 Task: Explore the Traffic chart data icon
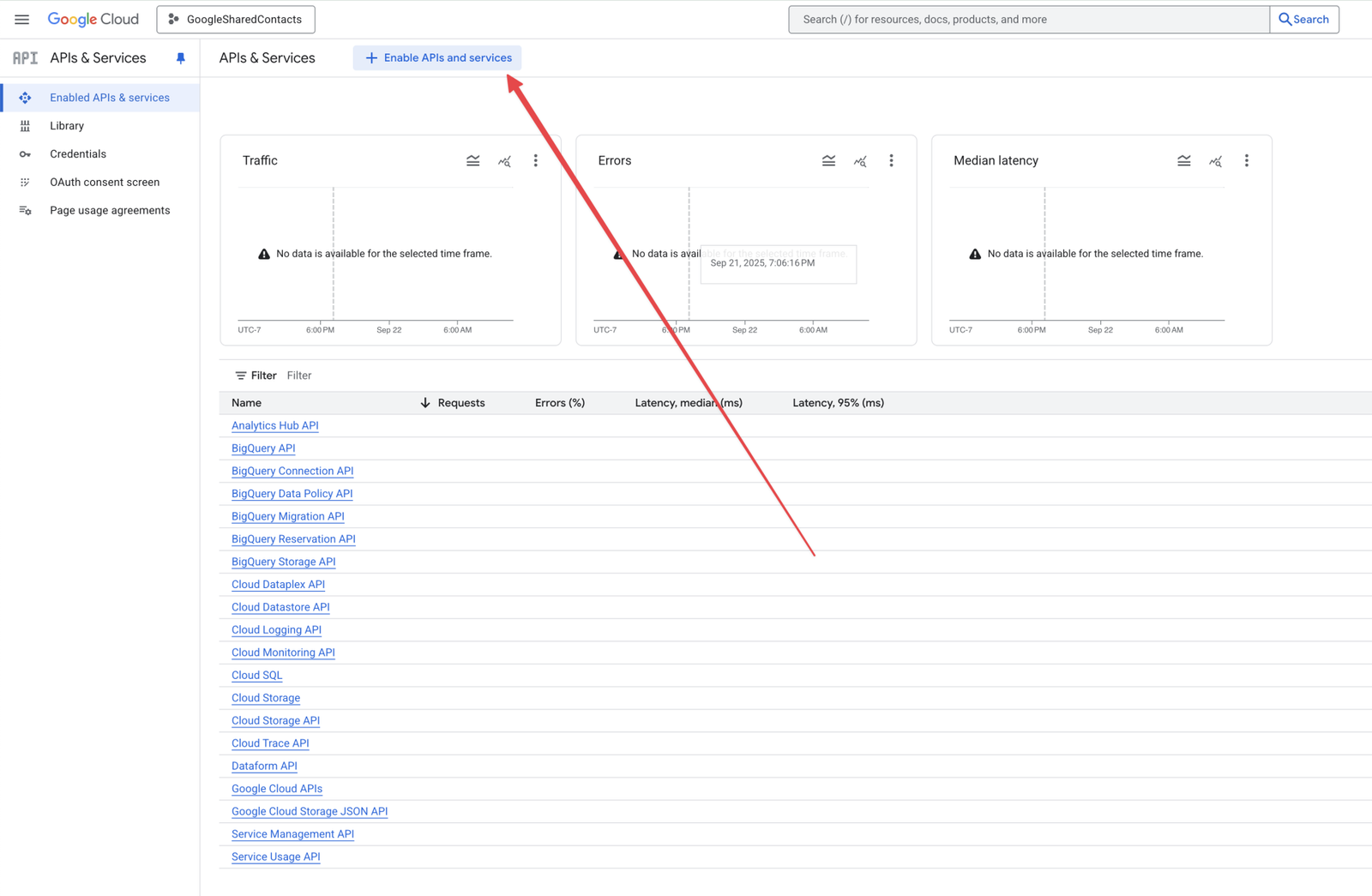pos(505,161)
